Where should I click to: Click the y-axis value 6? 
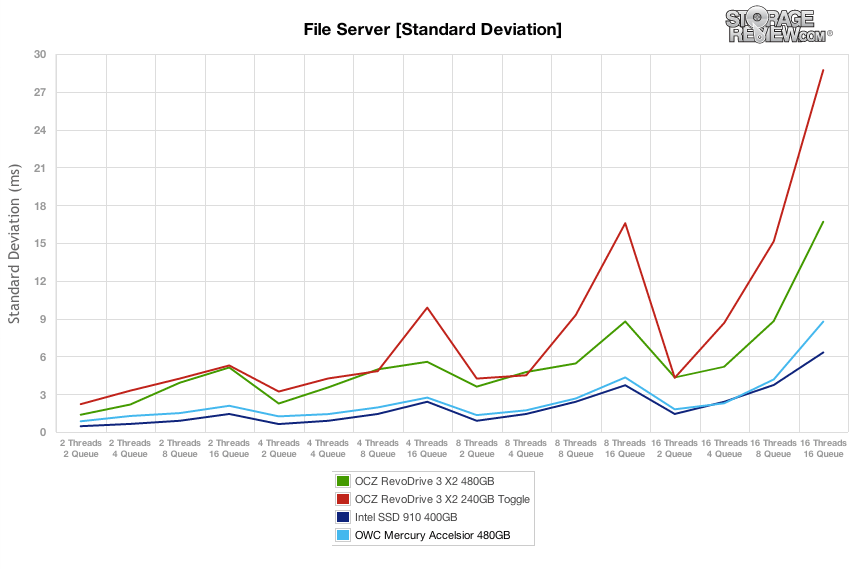tap(43, 357)
